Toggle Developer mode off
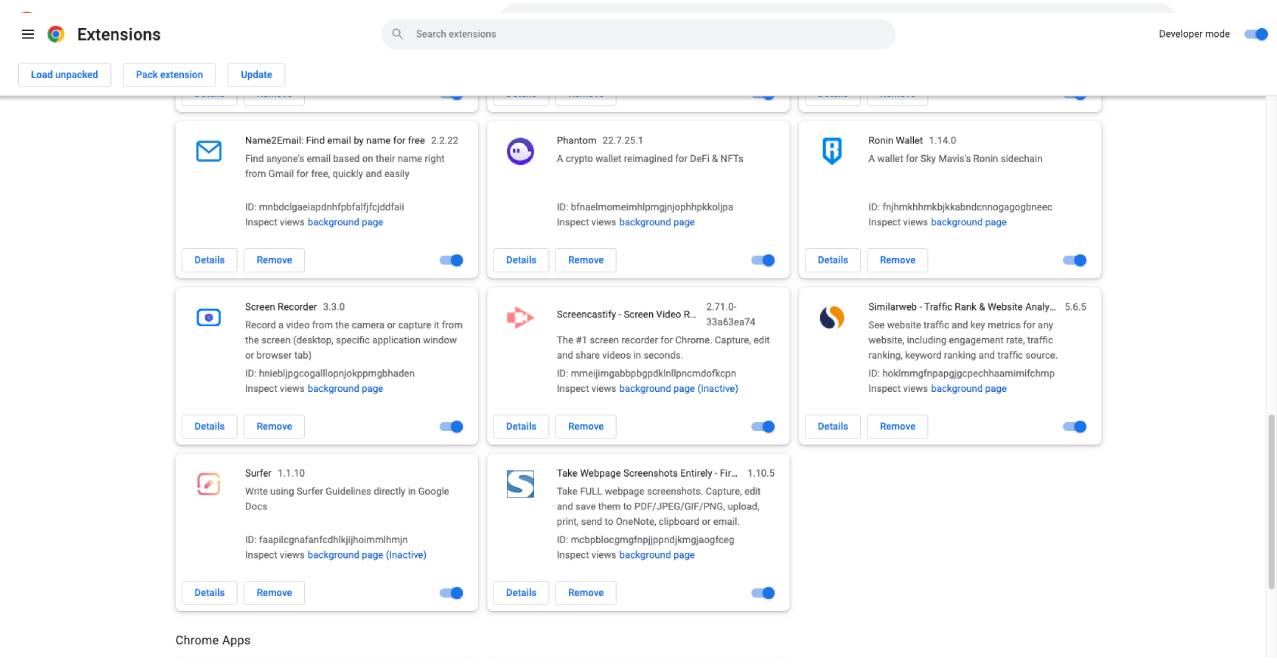 click(1255, 34)
